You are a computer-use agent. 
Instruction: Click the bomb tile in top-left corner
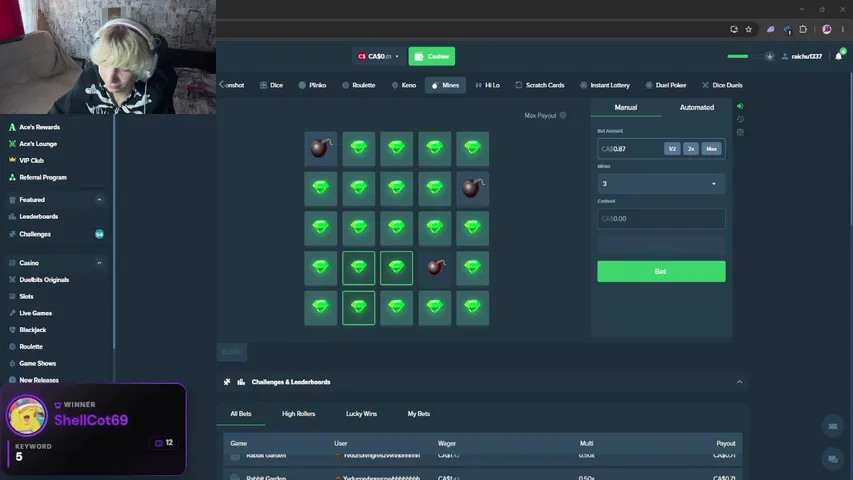point(320,148)
